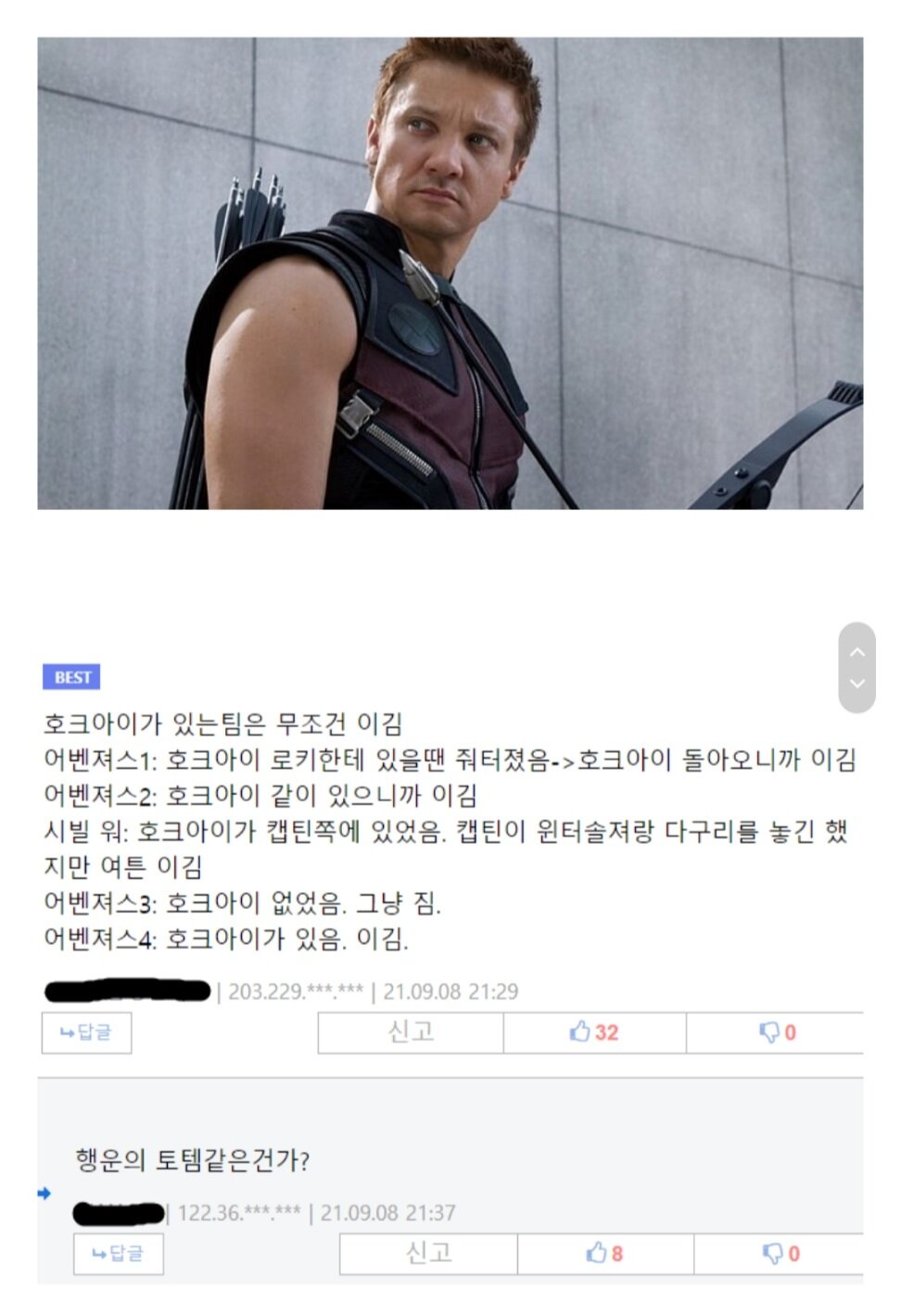901x1316 pixels.
Task: Click the 21.09.08 21:37 timestamp
Action: [387, 1213]
